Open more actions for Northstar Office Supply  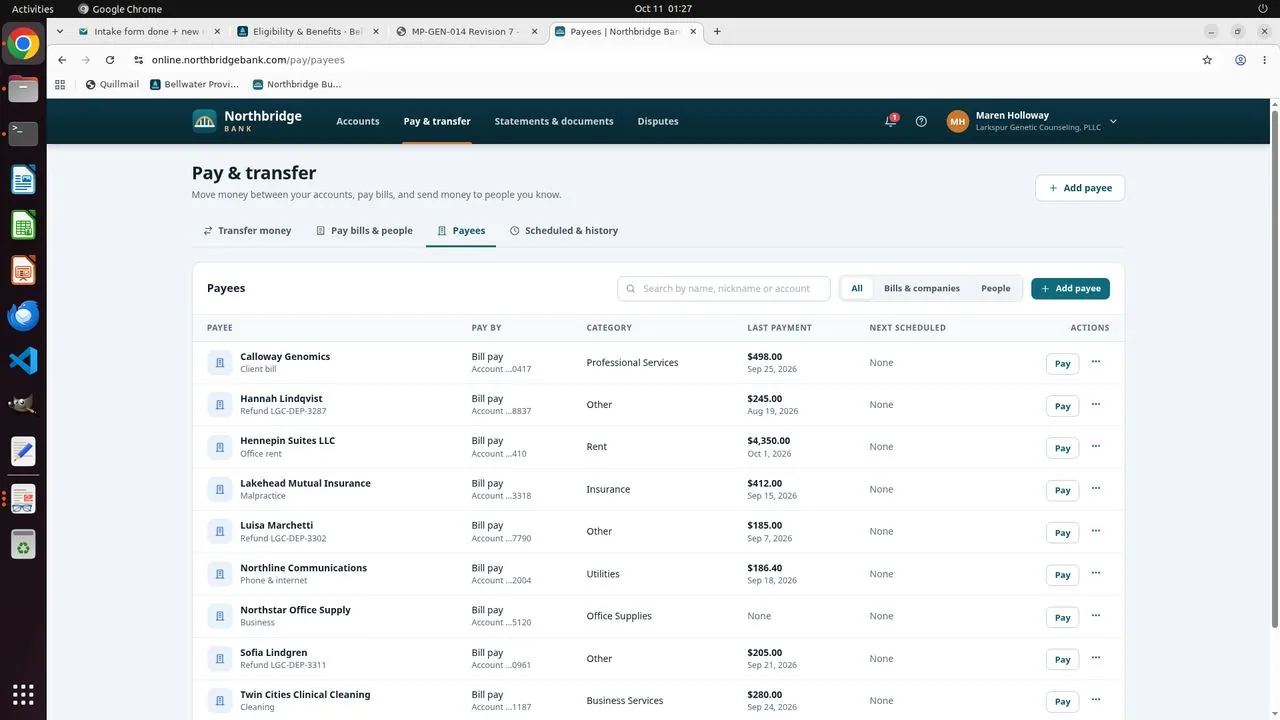1096,615
